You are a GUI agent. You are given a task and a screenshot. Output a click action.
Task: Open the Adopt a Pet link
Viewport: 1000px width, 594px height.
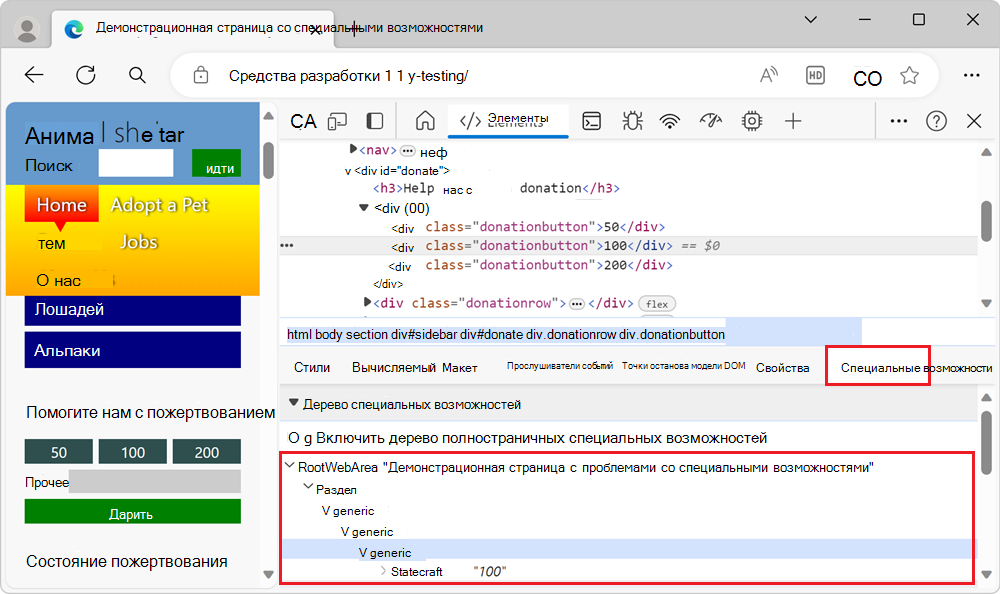(159, 204)
